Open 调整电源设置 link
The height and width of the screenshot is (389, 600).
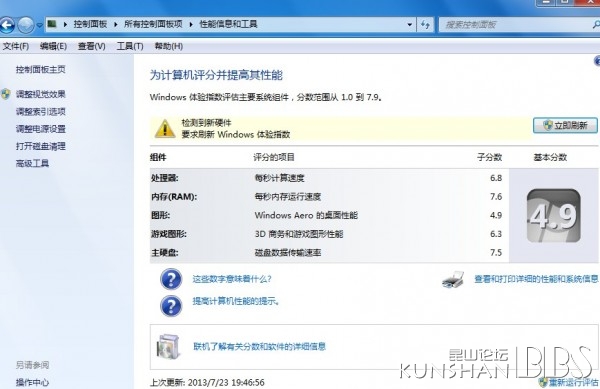41,129
